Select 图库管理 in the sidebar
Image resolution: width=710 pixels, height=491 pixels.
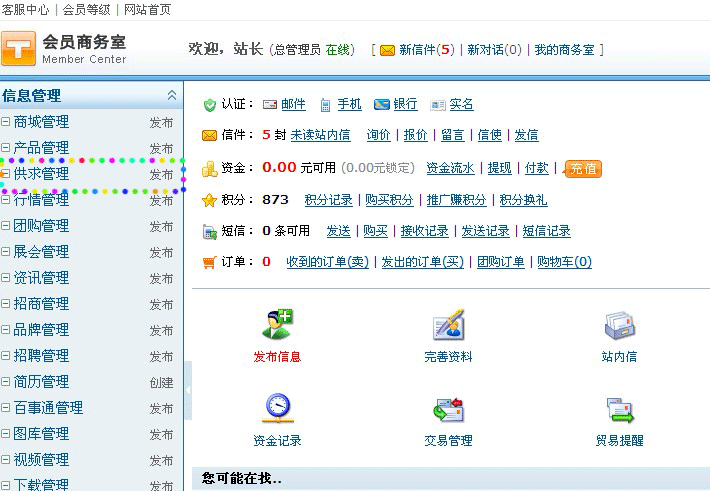[x=41, y=433]
